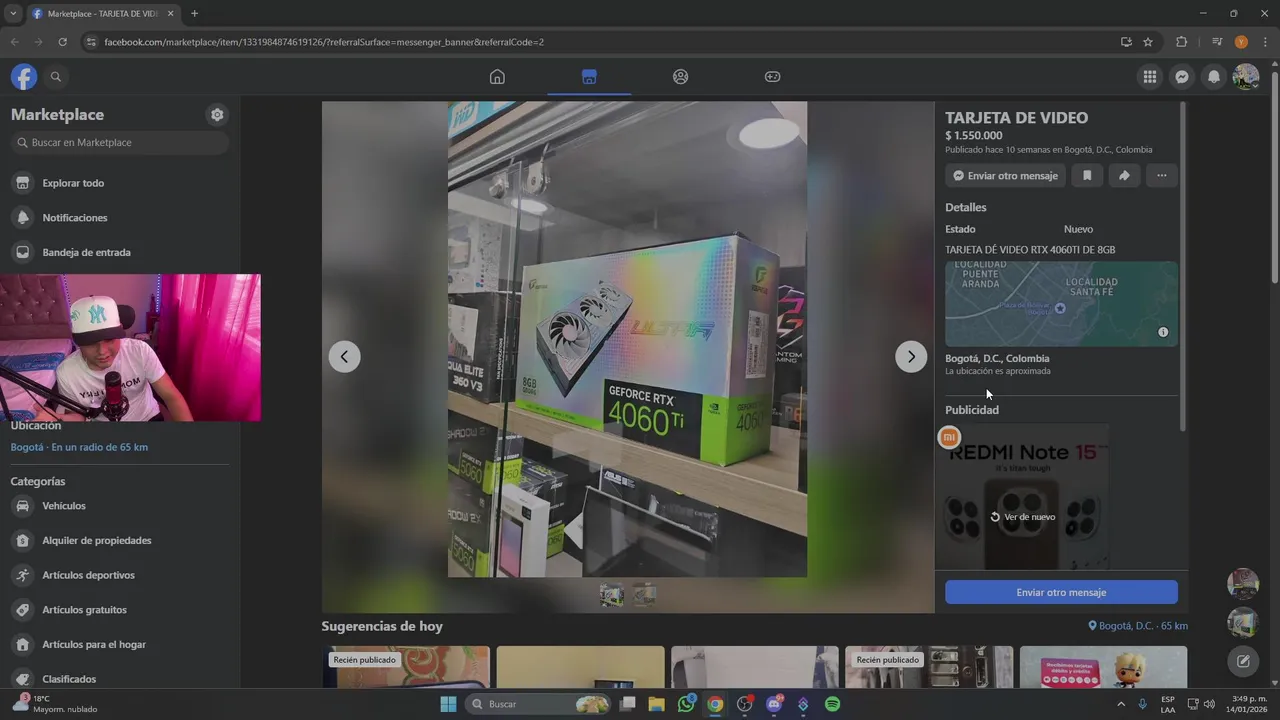
Task: Open File Explorer from the taskbar
Action: tap(656, 704)
